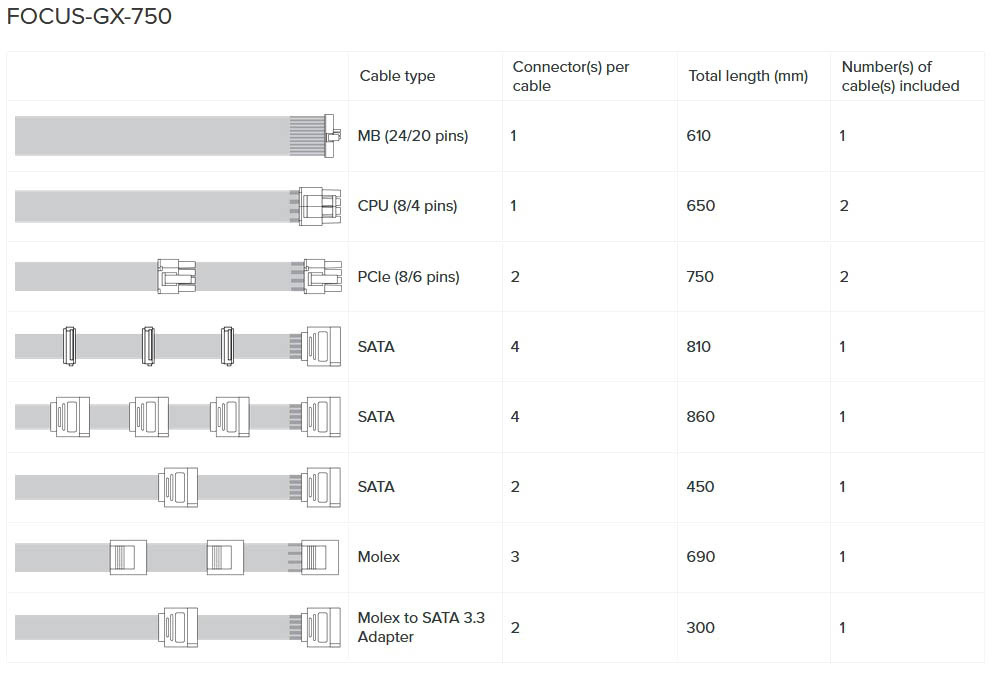Click the 860 mm SATA cable illustration
The width and height of the screenshot is (993, 673).
[178, 416]
